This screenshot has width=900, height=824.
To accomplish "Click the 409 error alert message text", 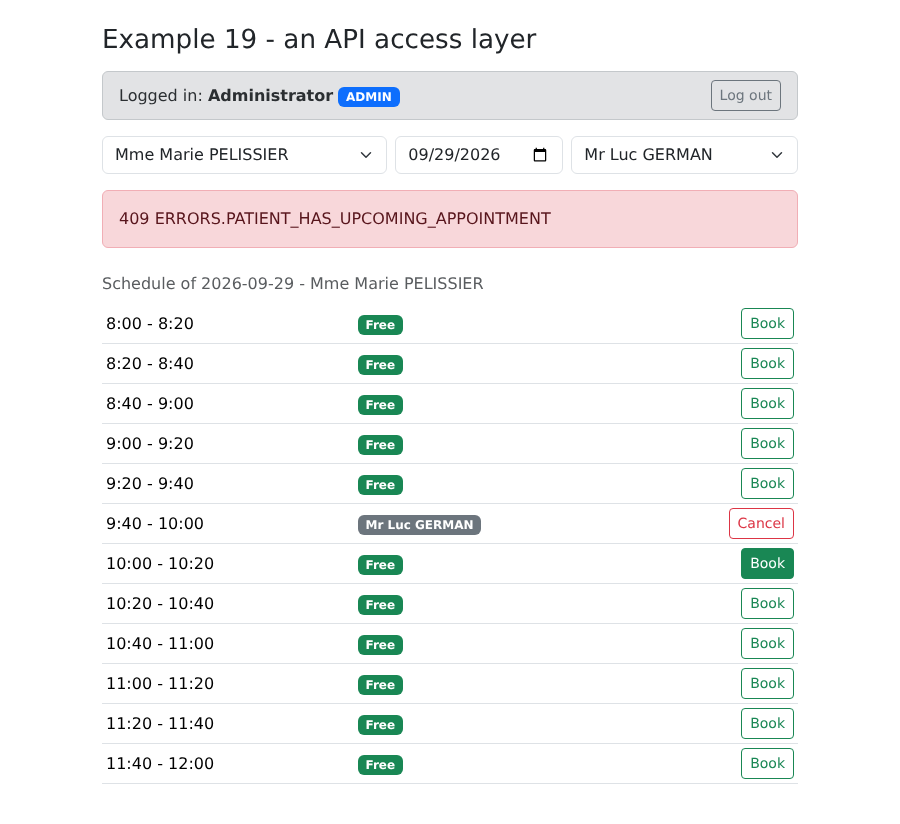I will click(335, 219).
